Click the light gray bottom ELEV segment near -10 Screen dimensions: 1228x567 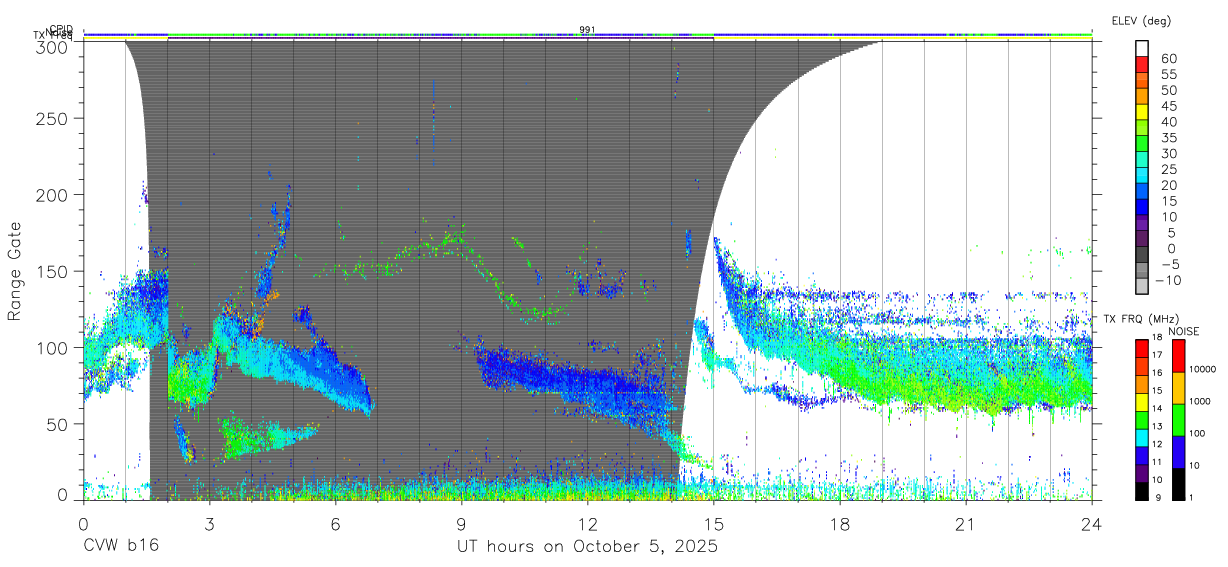point(1143,288)
